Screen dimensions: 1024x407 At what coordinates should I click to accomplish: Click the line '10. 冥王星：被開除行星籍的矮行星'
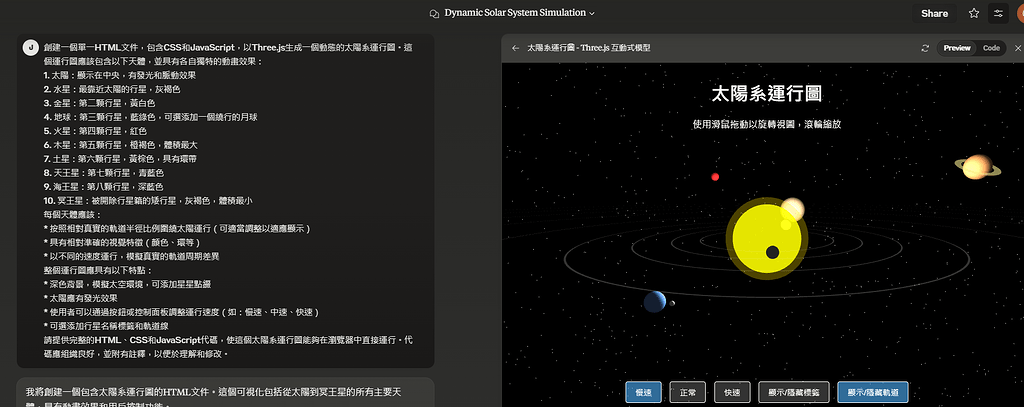tap(148, 201)
